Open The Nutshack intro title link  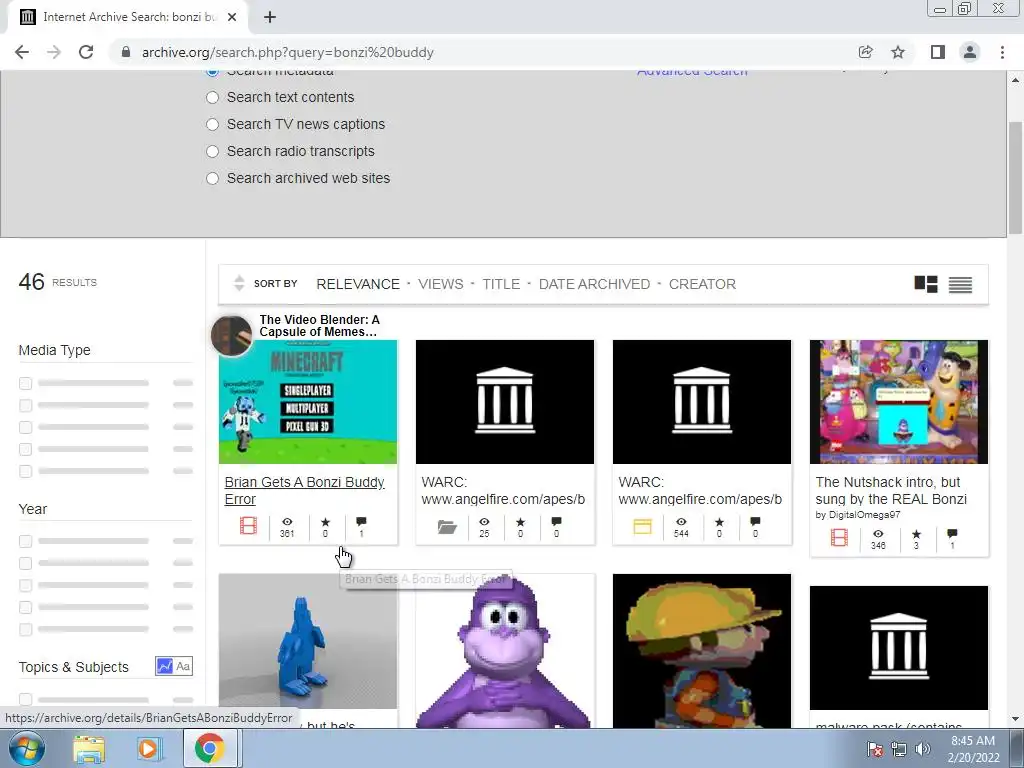coord(891,490)
